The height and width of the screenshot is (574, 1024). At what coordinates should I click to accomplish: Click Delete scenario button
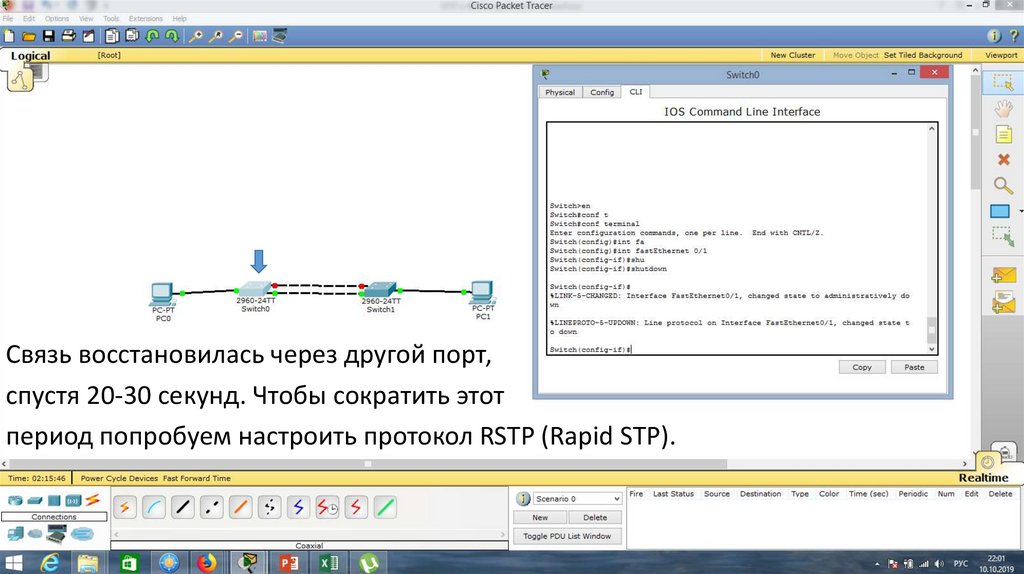click(x=595, y=517)
